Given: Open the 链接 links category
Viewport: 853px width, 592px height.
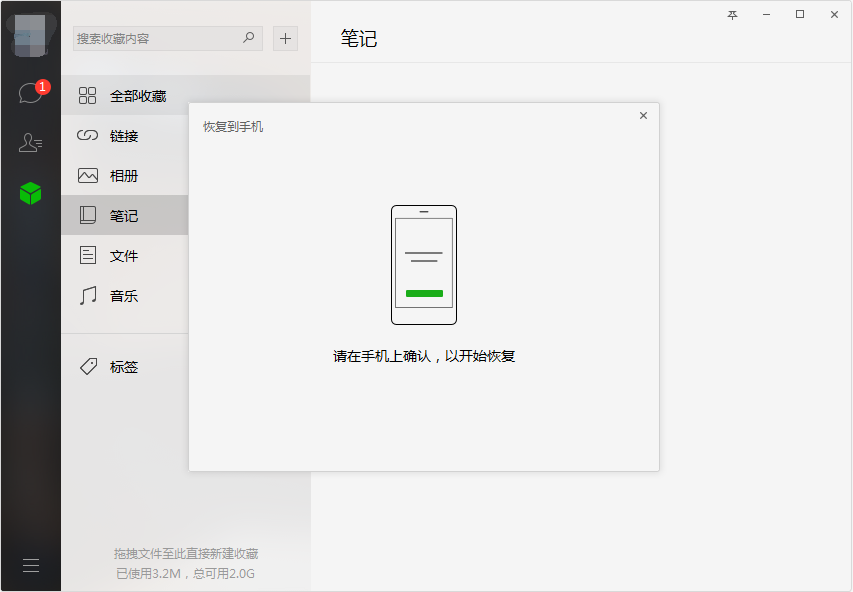Looking at the screenshot, I should 125,135.
